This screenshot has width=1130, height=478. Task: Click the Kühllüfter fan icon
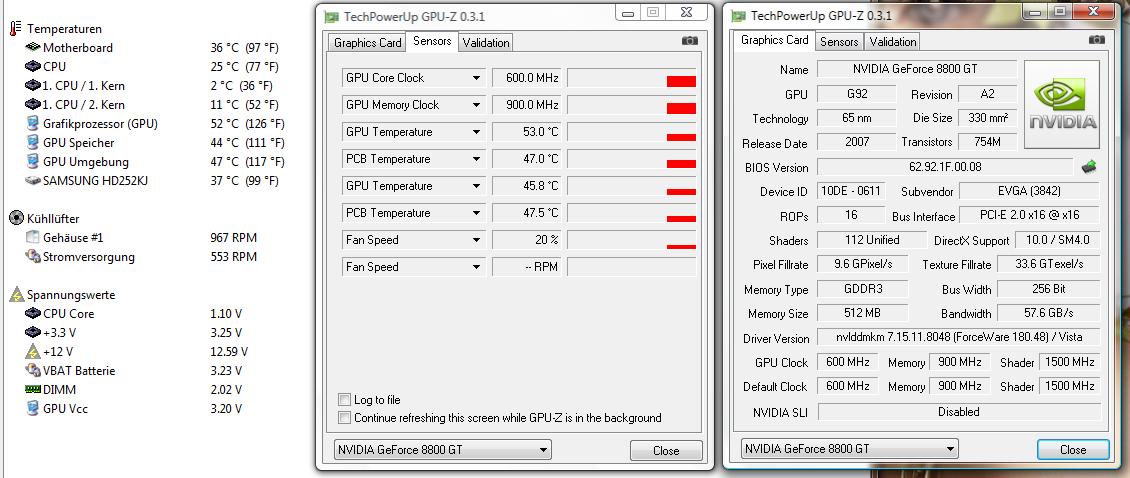[x=16, y=218]
